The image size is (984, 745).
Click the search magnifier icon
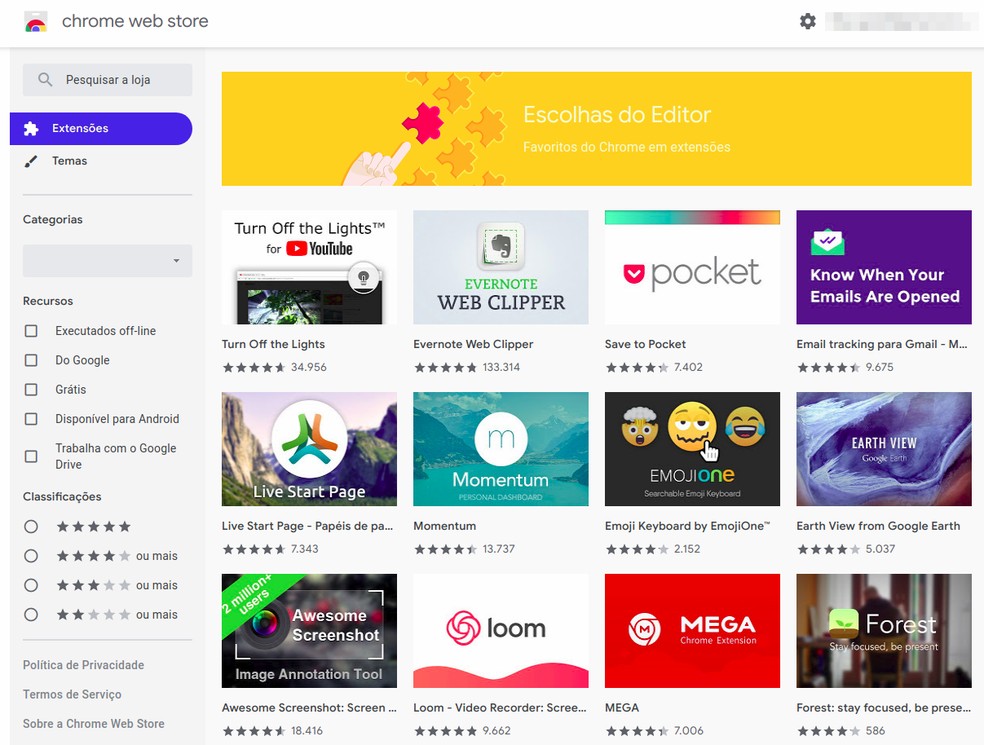(45, 80)
